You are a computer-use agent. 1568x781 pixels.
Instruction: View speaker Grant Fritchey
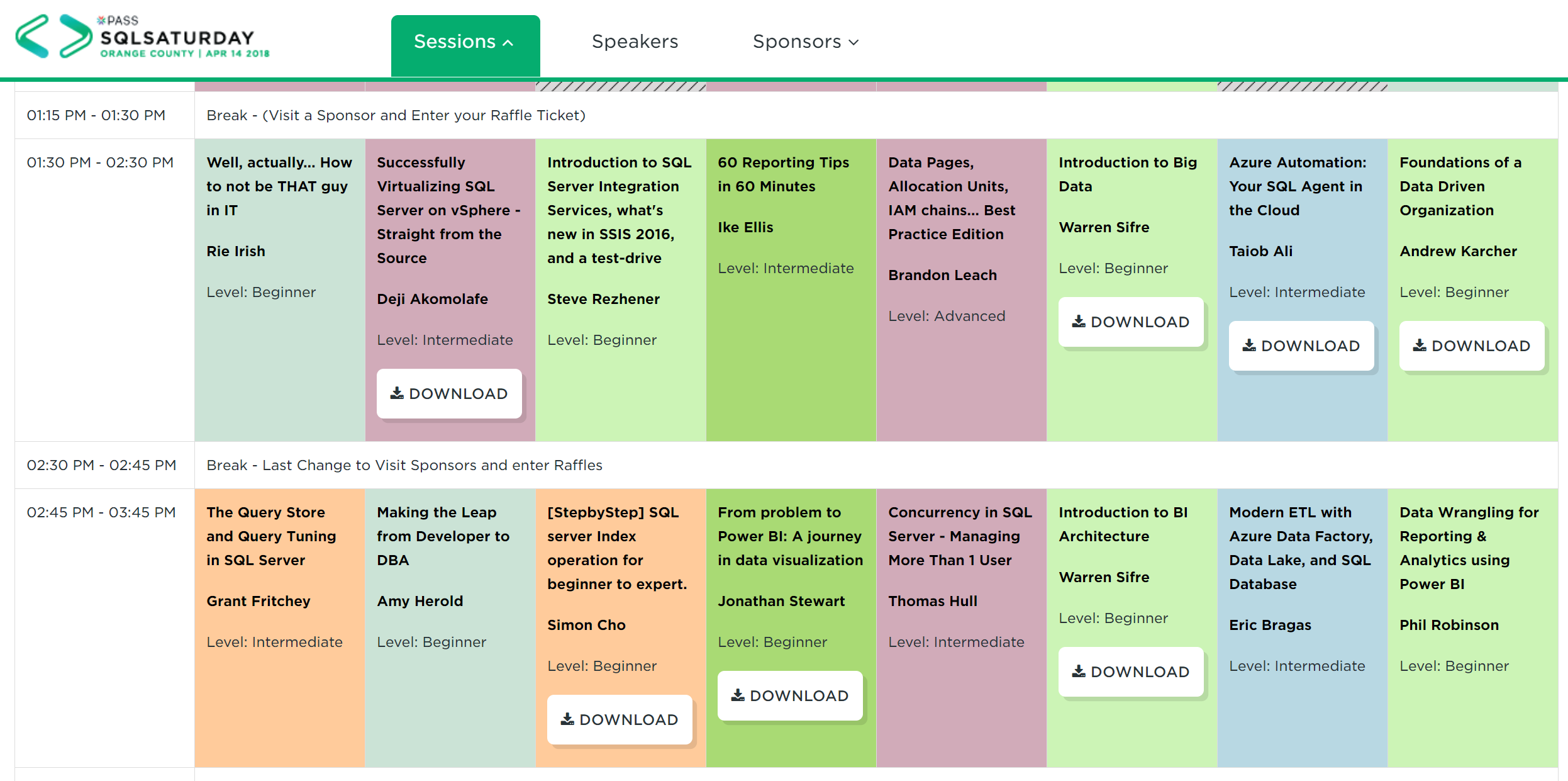(259, 601)
